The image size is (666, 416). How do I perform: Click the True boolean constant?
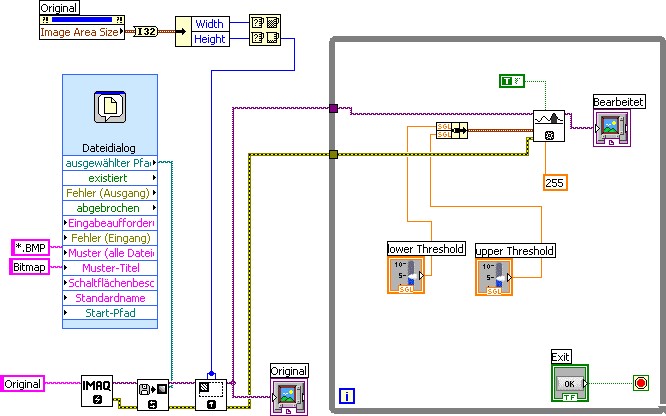512,81
